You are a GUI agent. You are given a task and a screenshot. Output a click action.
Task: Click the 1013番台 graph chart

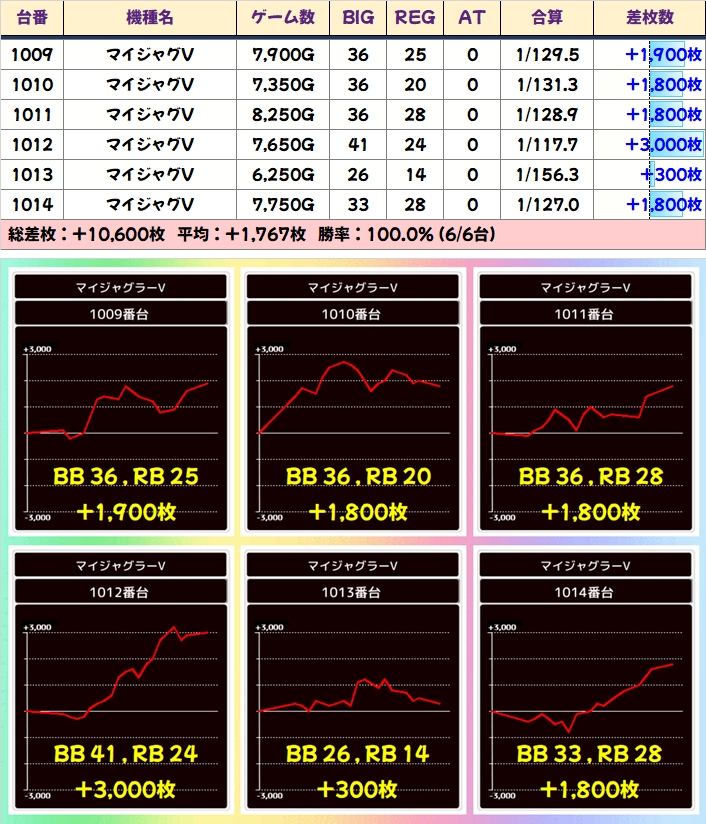coord(353,682)
